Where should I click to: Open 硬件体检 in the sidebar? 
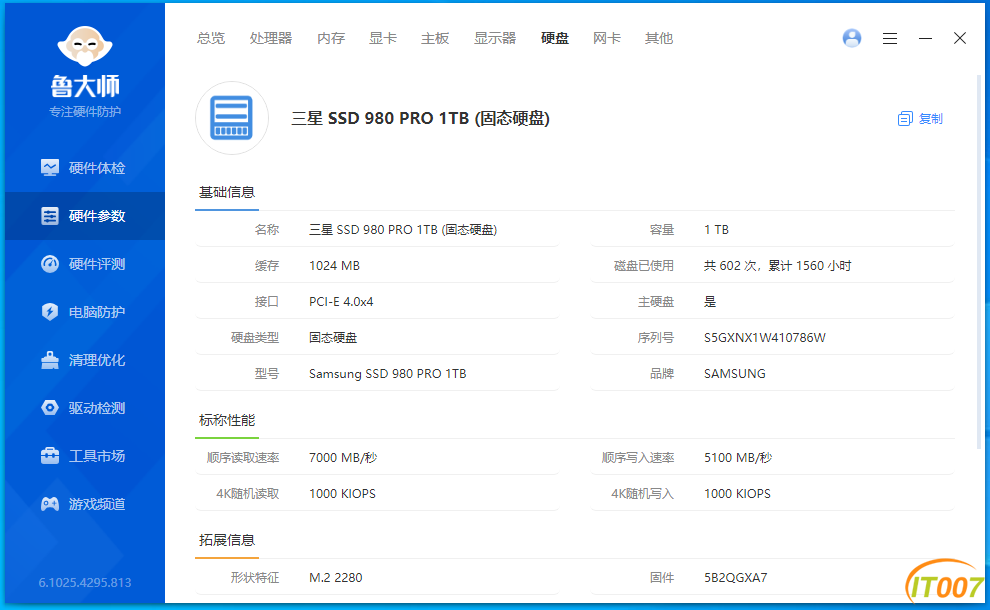coord(85,168)
